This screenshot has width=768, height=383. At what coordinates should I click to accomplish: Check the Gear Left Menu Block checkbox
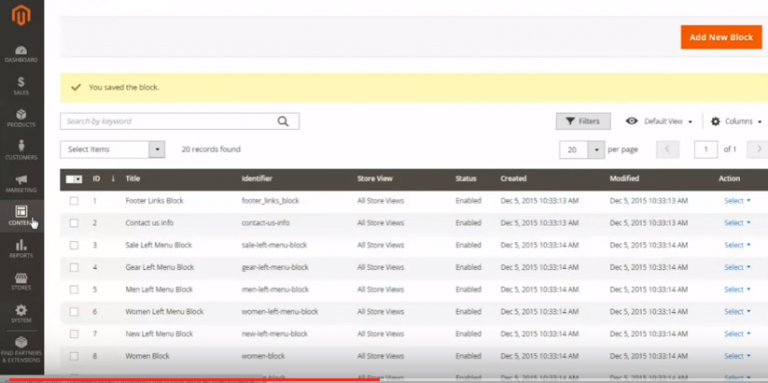click(74, 267)
